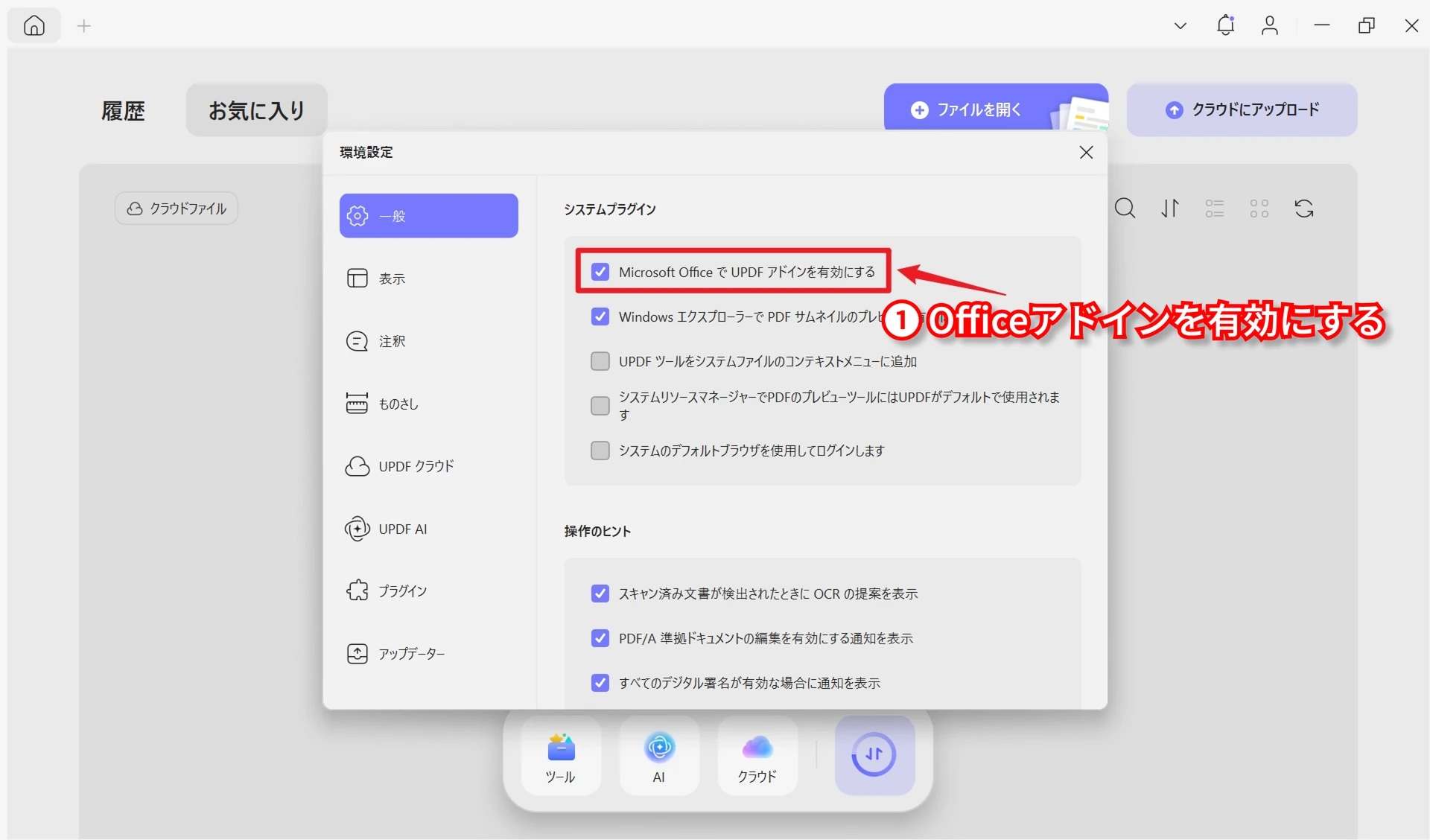Select the 表示 settings category
1430x840 pixels.
click(429, 279)
